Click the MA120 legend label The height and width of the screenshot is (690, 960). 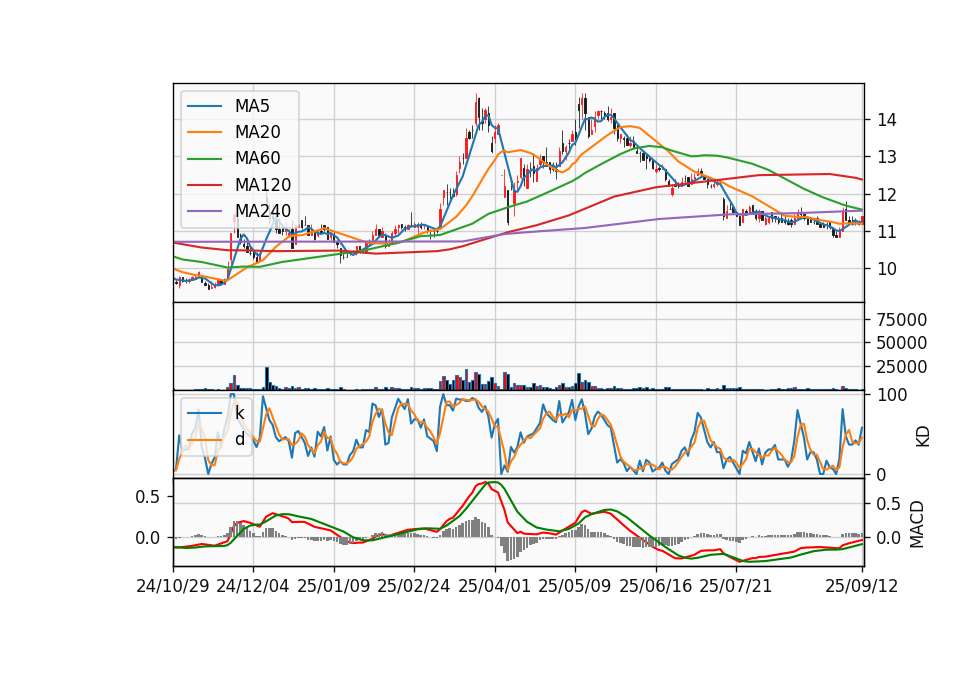263,185
